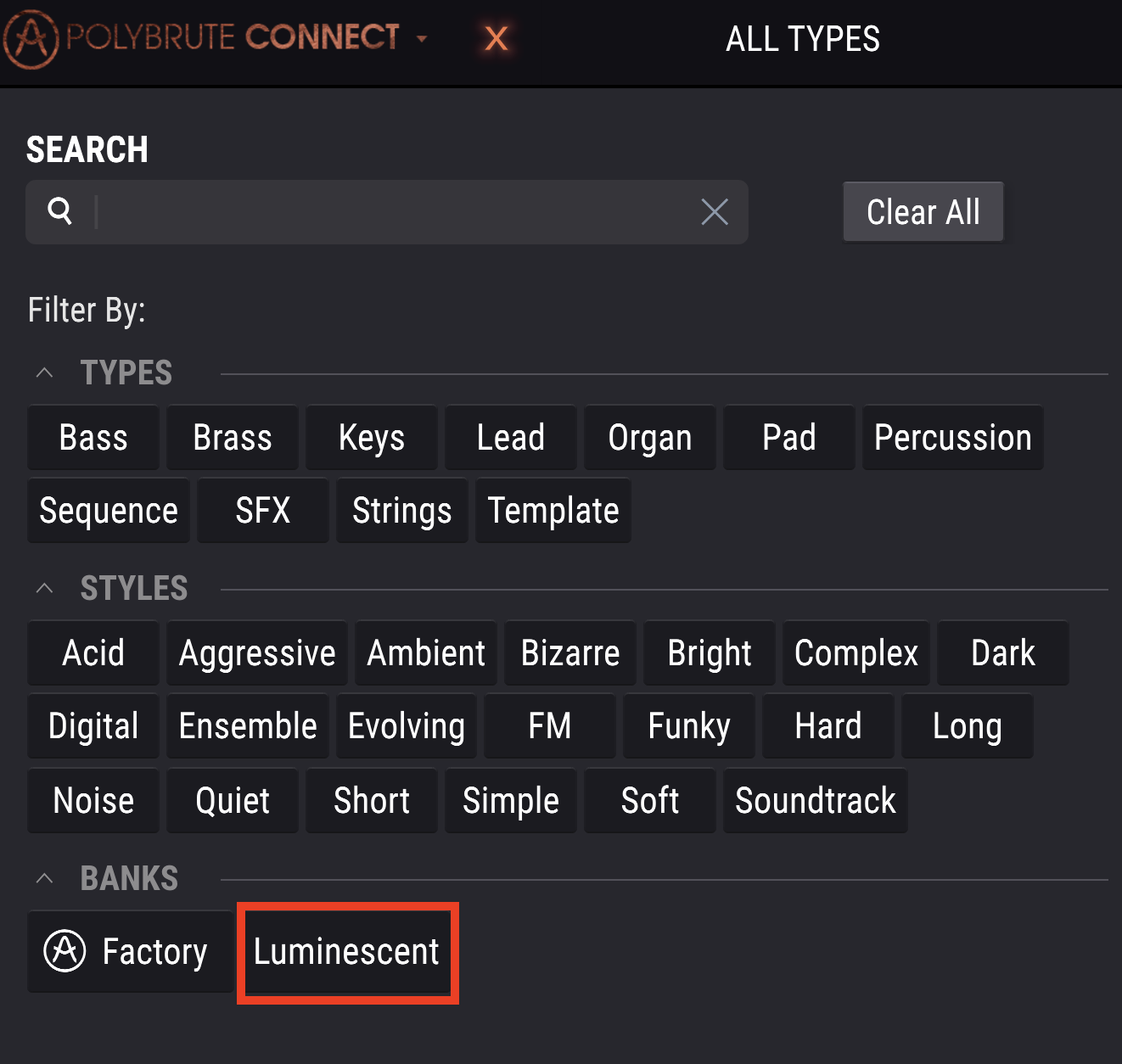
Task: Toggle the Evolving style tag
Action: click(x=407, y=726)
